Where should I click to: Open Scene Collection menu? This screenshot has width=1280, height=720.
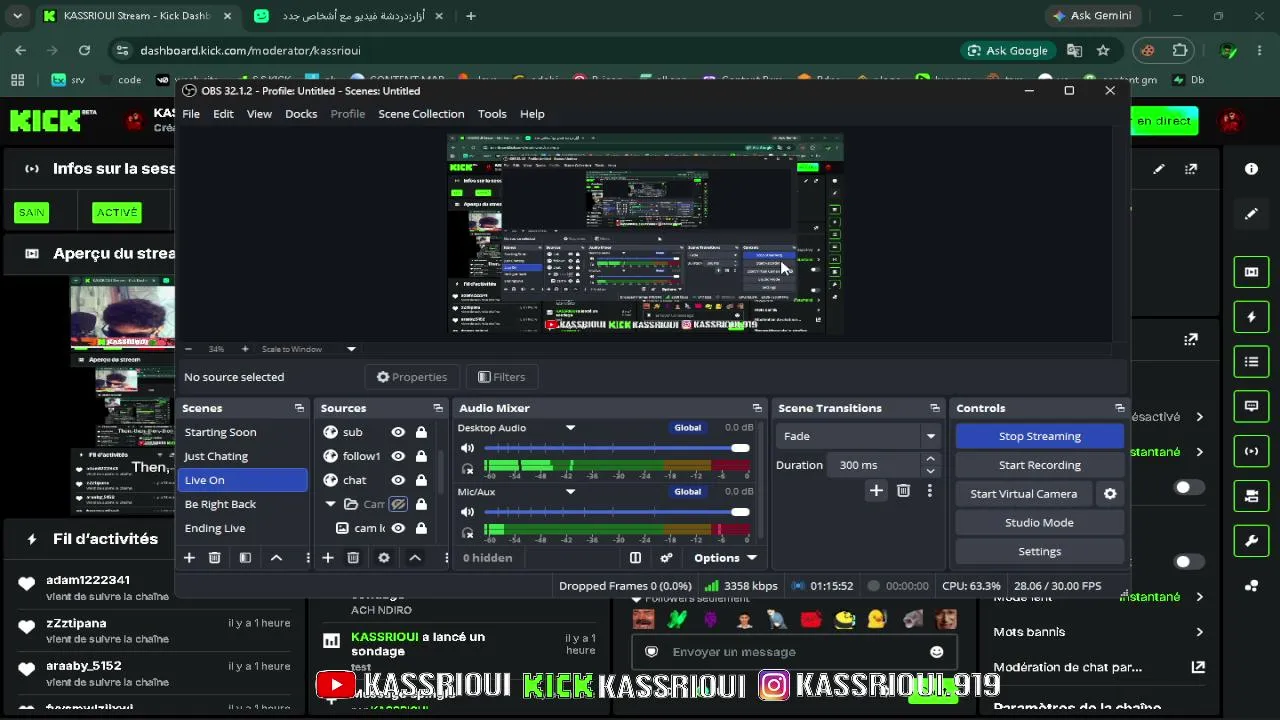coord(421,114)
